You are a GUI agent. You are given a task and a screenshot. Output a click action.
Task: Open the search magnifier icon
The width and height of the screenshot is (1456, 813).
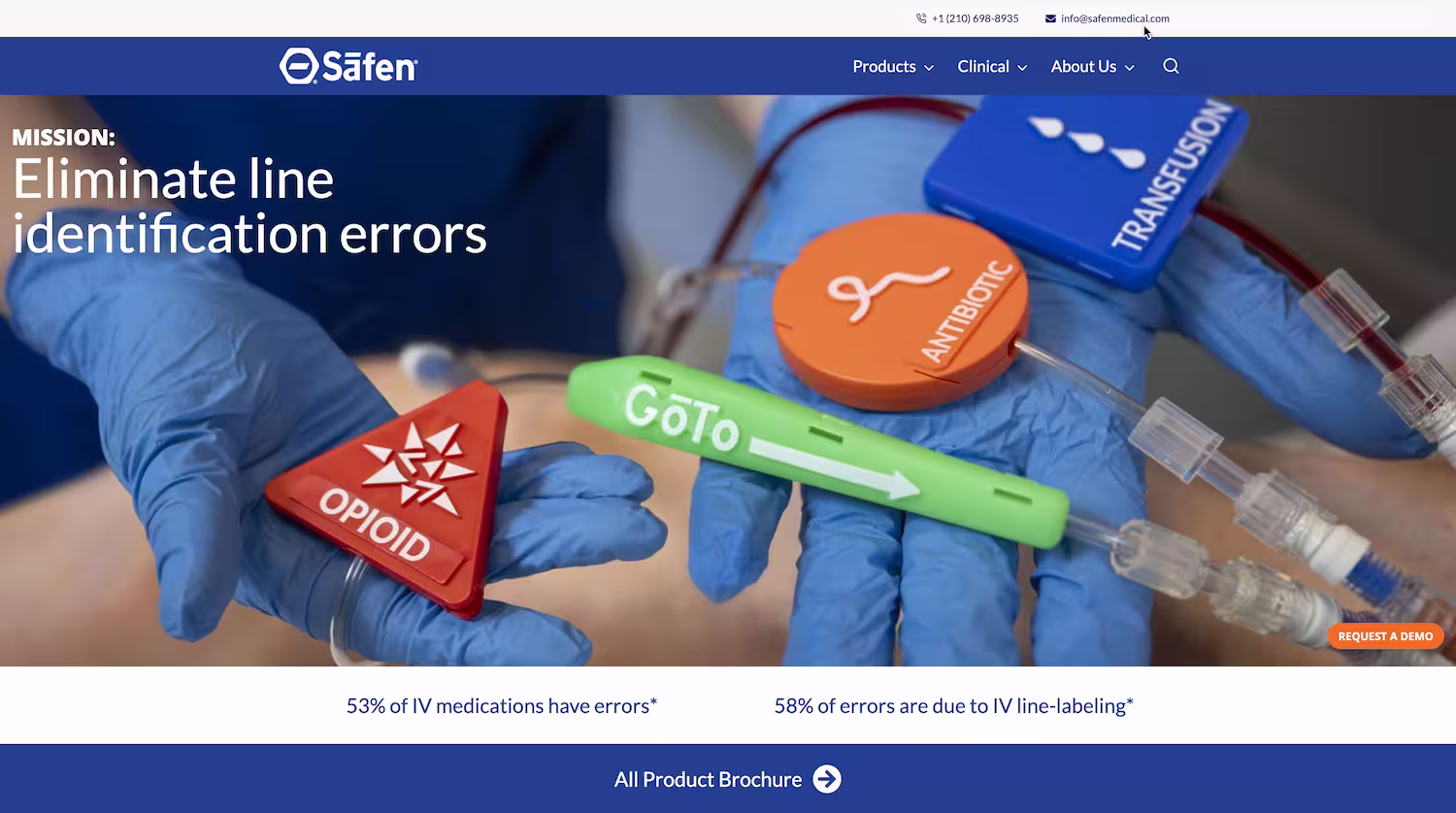tap(1171, 66)
